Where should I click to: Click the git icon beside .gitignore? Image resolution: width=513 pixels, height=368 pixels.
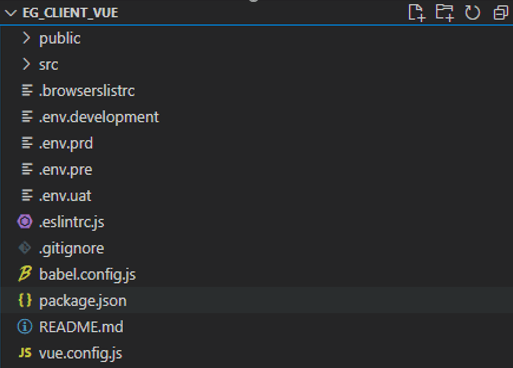(x=25, y=248)
